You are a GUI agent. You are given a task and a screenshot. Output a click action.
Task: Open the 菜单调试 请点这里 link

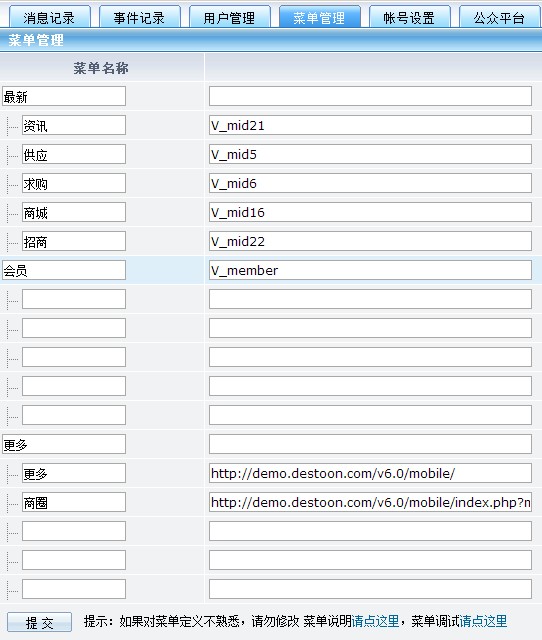tap(483, 621)
